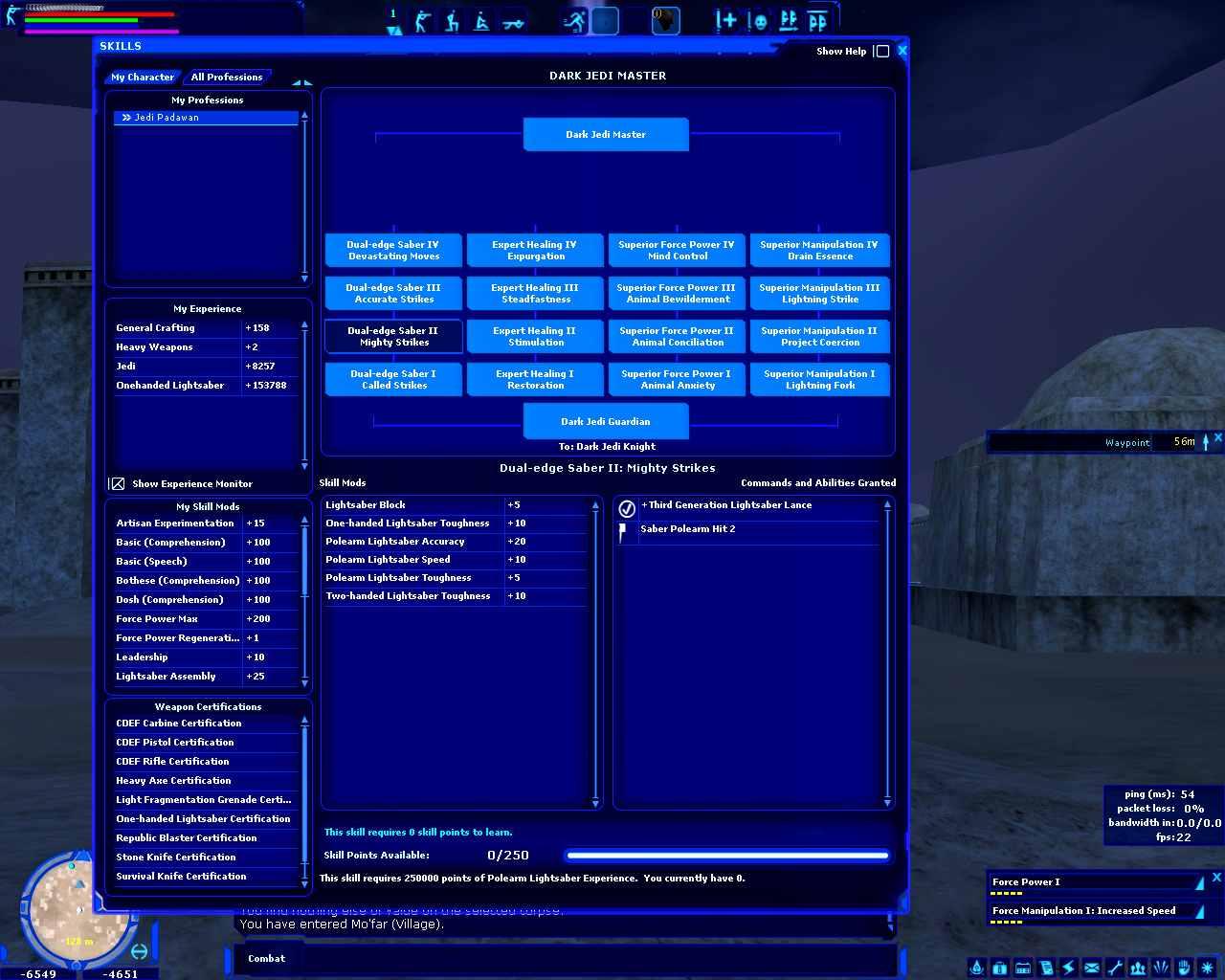Open the scroll document icon

(1046, 968)
